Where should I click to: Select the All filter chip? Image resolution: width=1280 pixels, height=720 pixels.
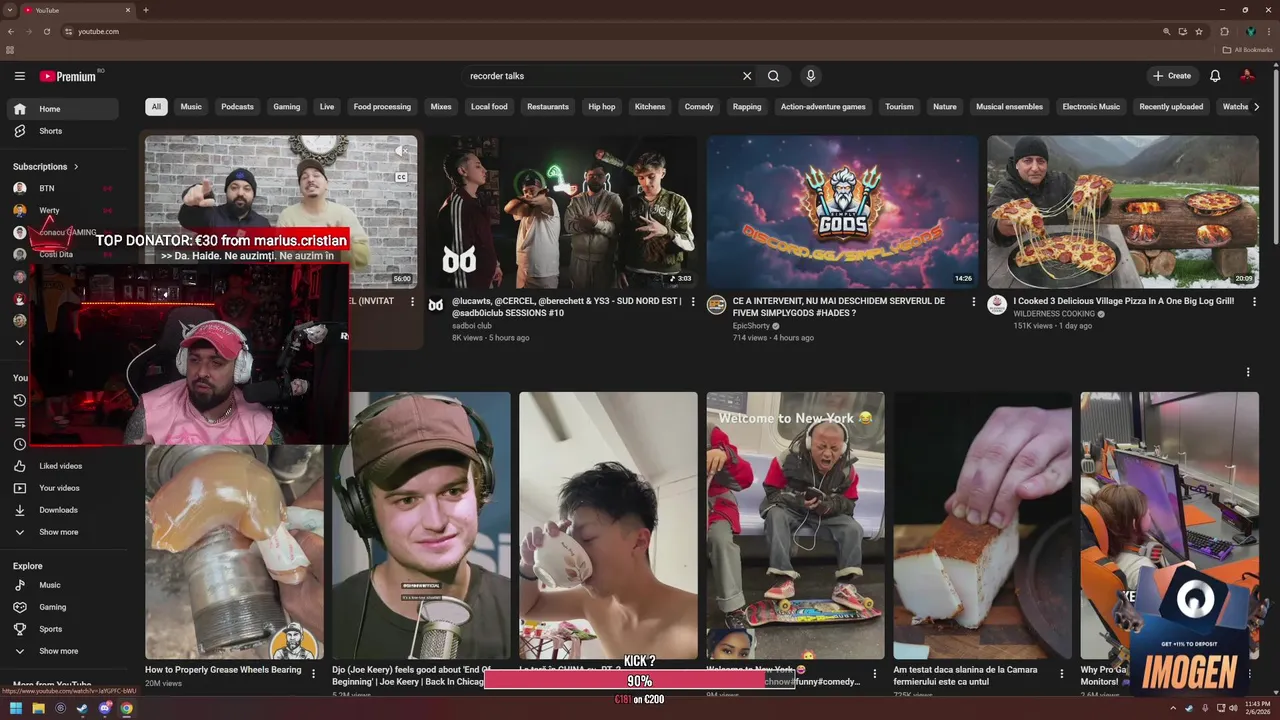click(156, 107)
